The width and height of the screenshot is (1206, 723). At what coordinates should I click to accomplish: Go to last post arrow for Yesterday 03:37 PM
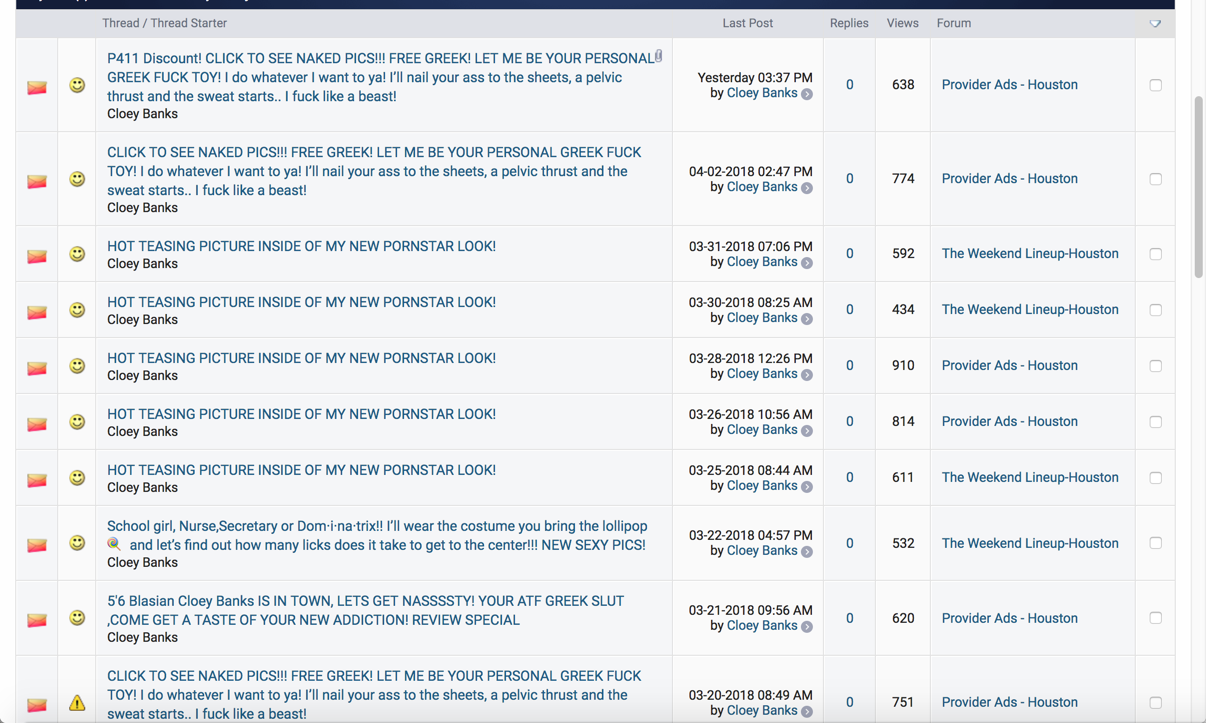807,94
